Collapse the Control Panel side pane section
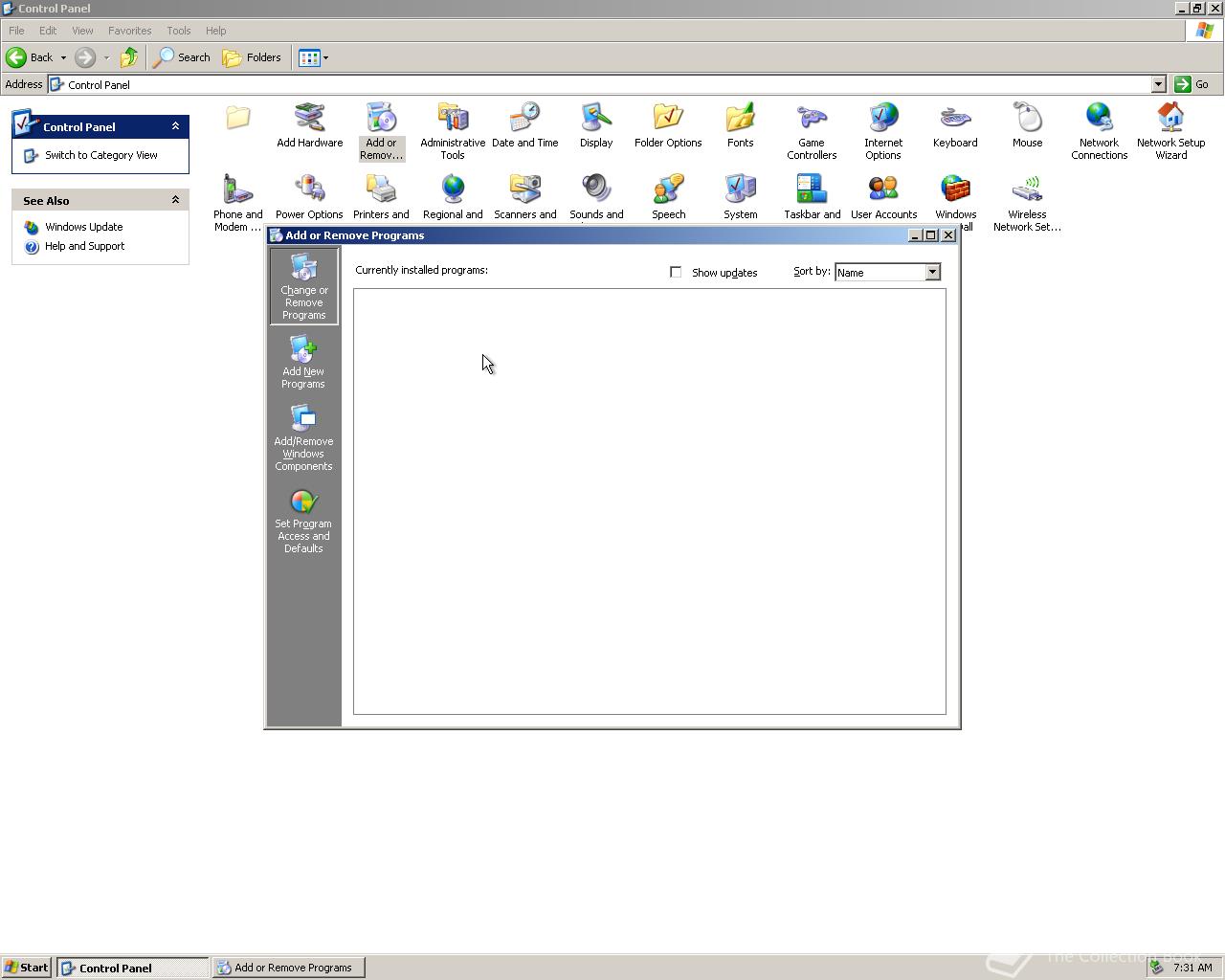The width and height of the screenshot is (1225, 980). [x=175, y=126]
